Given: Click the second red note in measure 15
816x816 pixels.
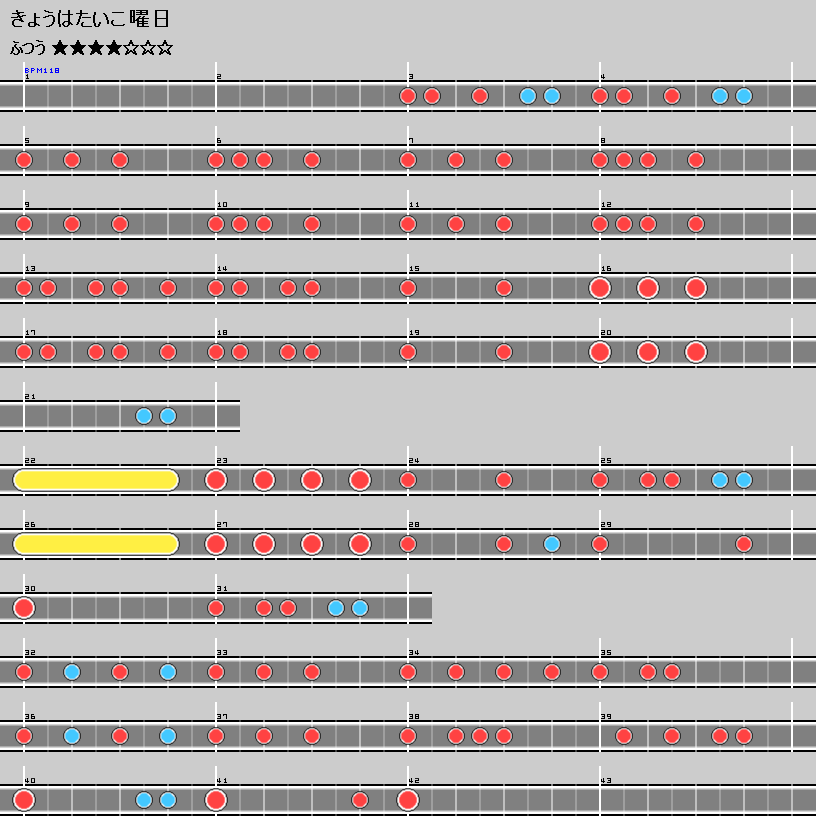Looking at the screenshot, I should [504, 288].
